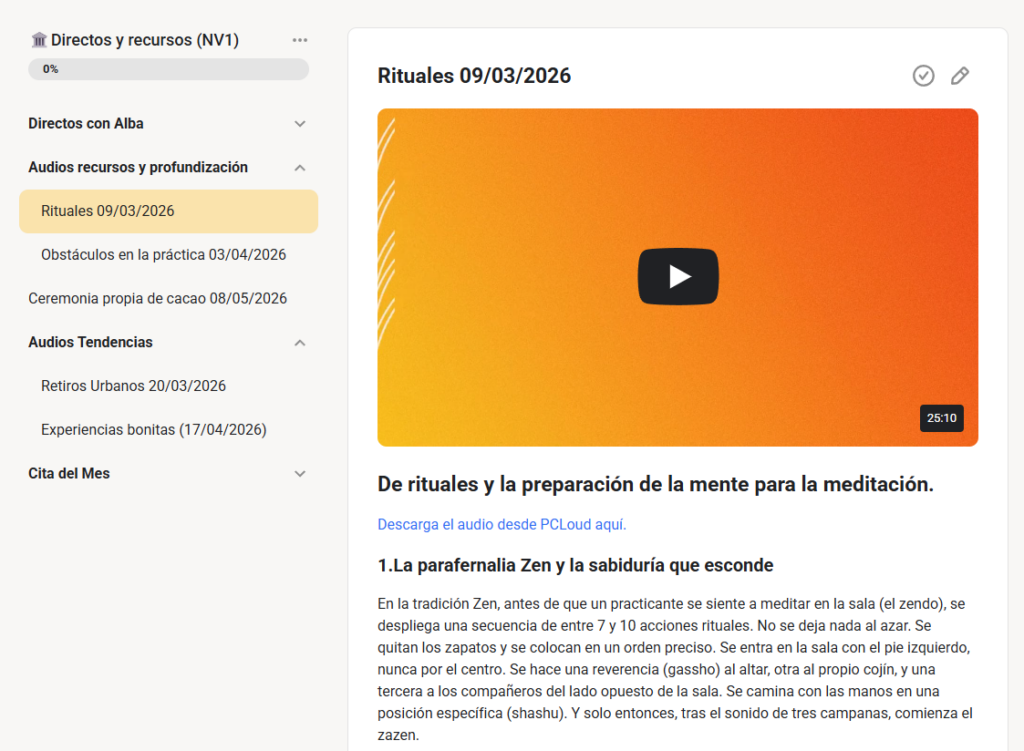The image size is (1024, 751).
Task: Open Ceremonia propia de cacao 08/05/2026
Action: point(157,298)
